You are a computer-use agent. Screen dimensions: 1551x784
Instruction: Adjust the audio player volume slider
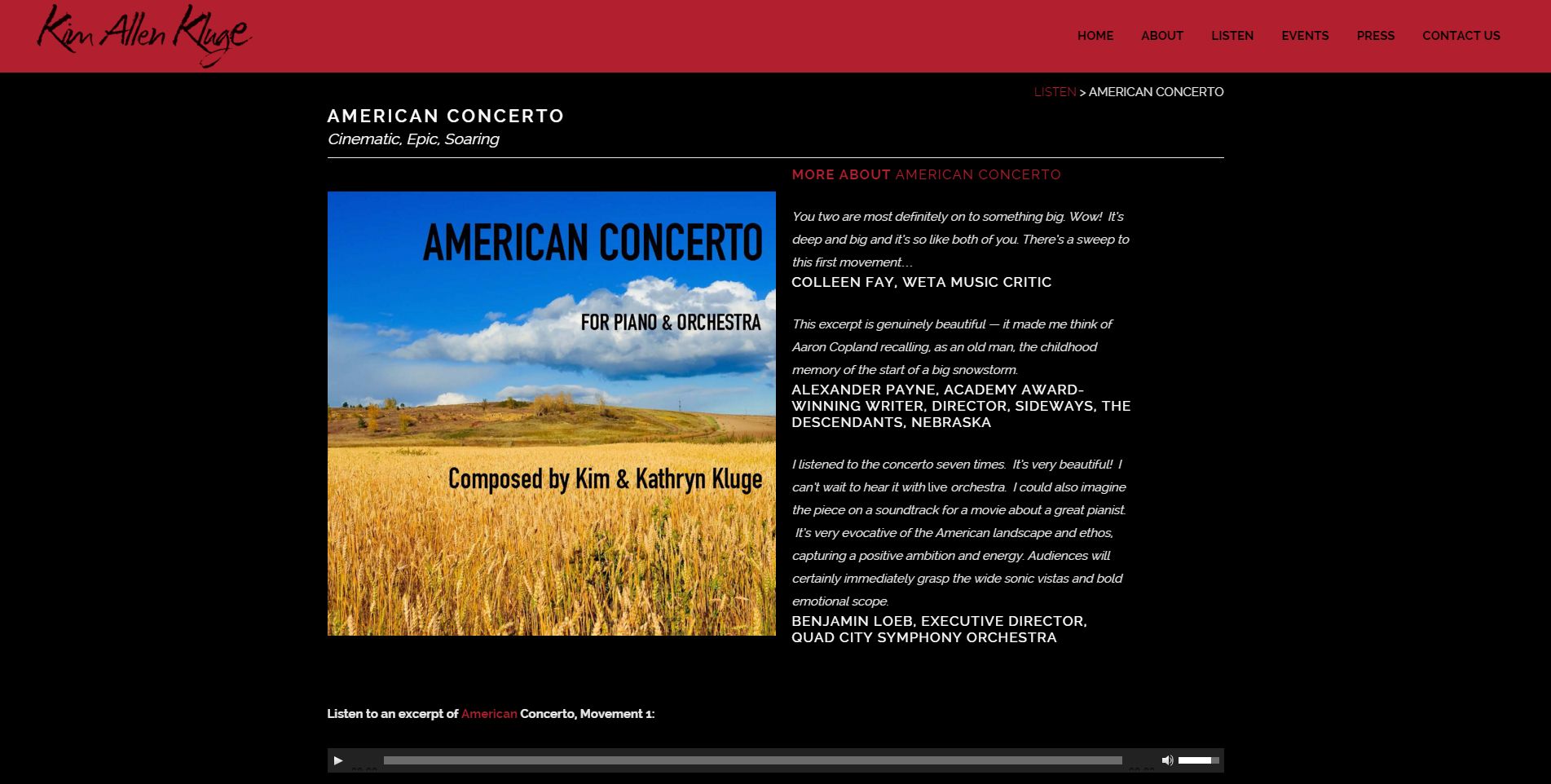pyautogui.click(x=1198, y=760)
